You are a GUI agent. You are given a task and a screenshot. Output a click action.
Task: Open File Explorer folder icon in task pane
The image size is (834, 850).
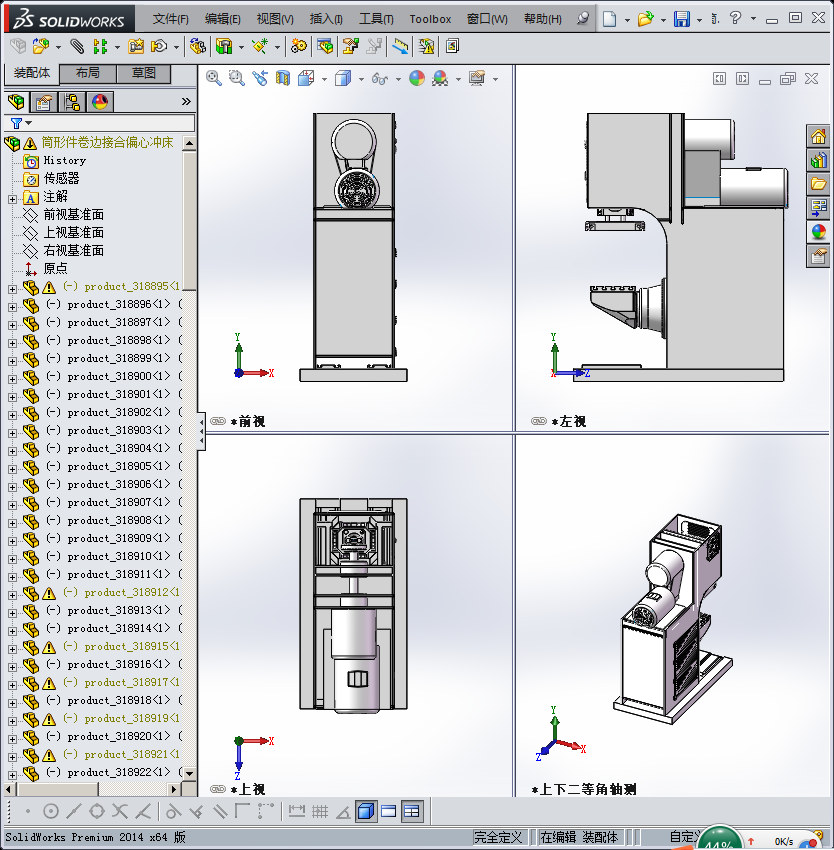click(818, 183)
